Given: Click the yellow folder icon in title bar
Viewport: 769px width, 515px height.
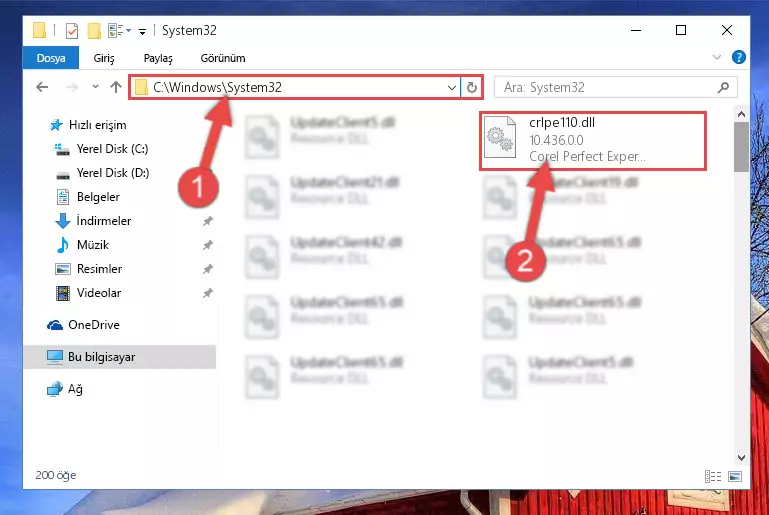Looking at the screenshot, I should [39, 30].
